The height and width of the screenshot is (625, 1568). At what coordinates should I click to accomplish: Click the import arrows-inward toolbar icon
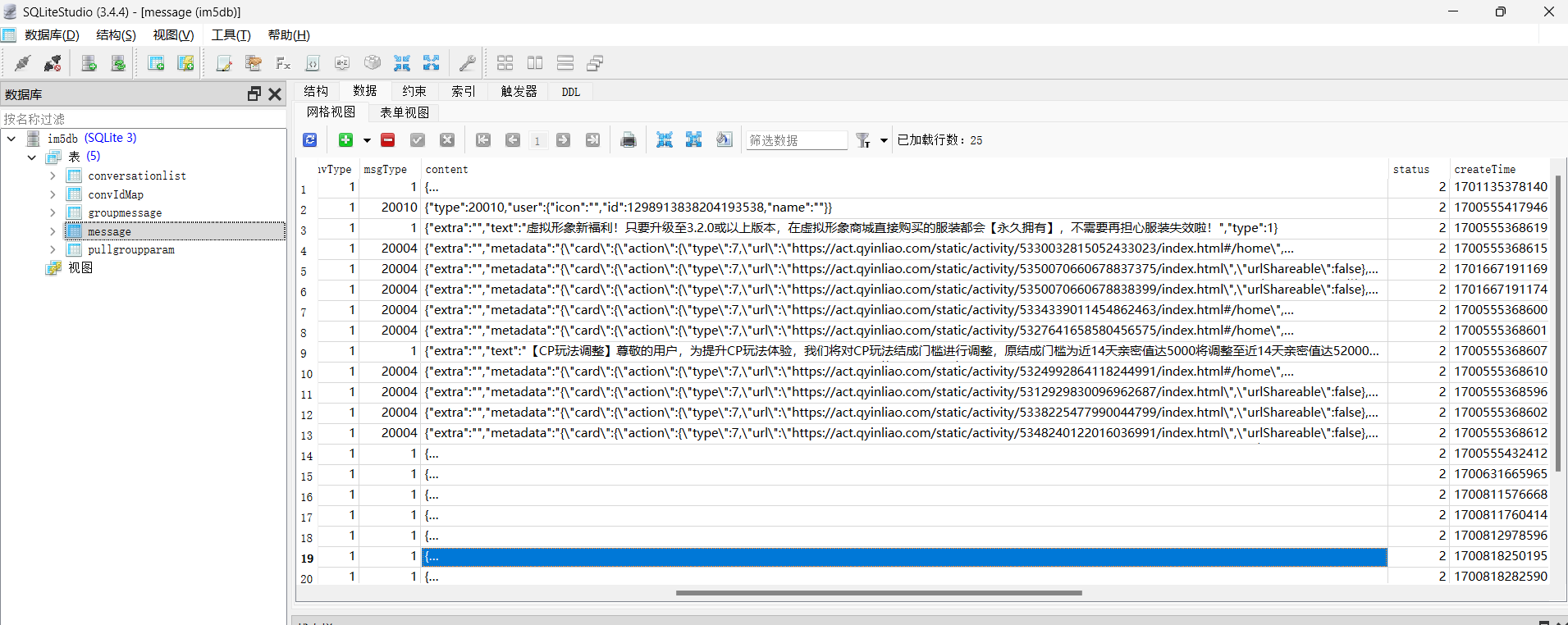(x=402, y=63)
